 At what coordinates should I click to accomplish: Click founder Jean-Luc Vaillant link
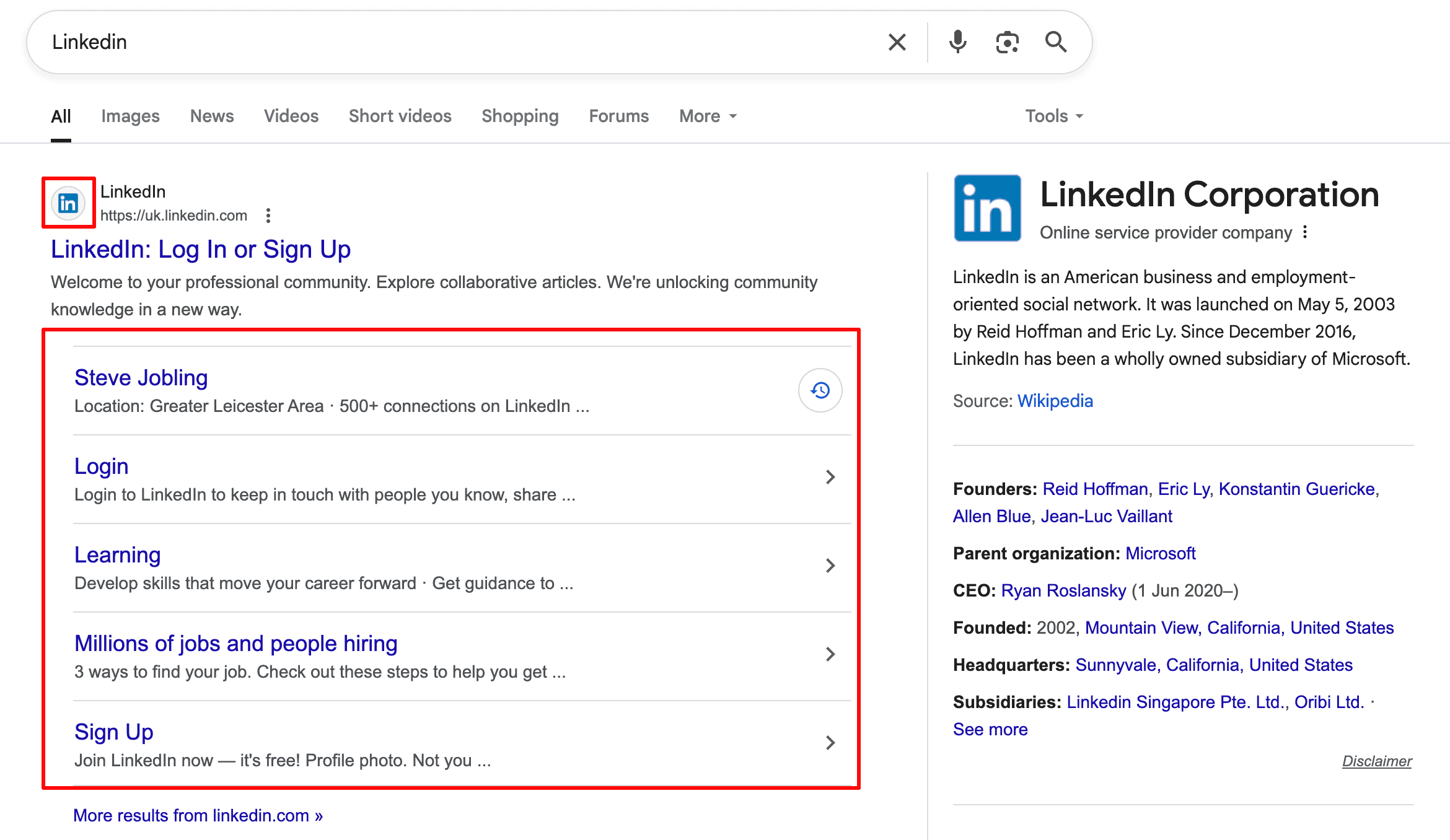1107,516
